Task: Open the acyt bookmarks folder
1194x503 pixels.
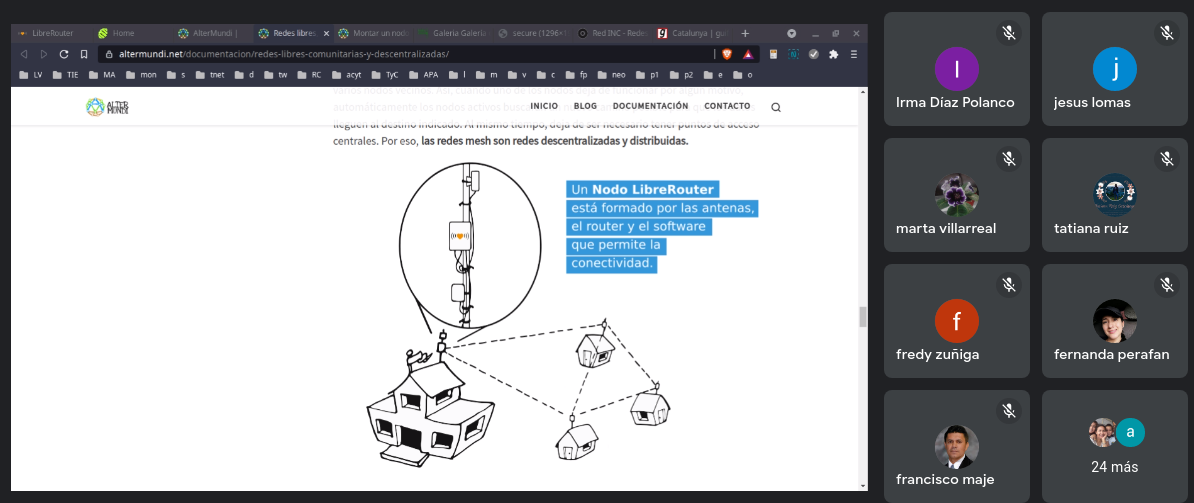Action: 347,75
